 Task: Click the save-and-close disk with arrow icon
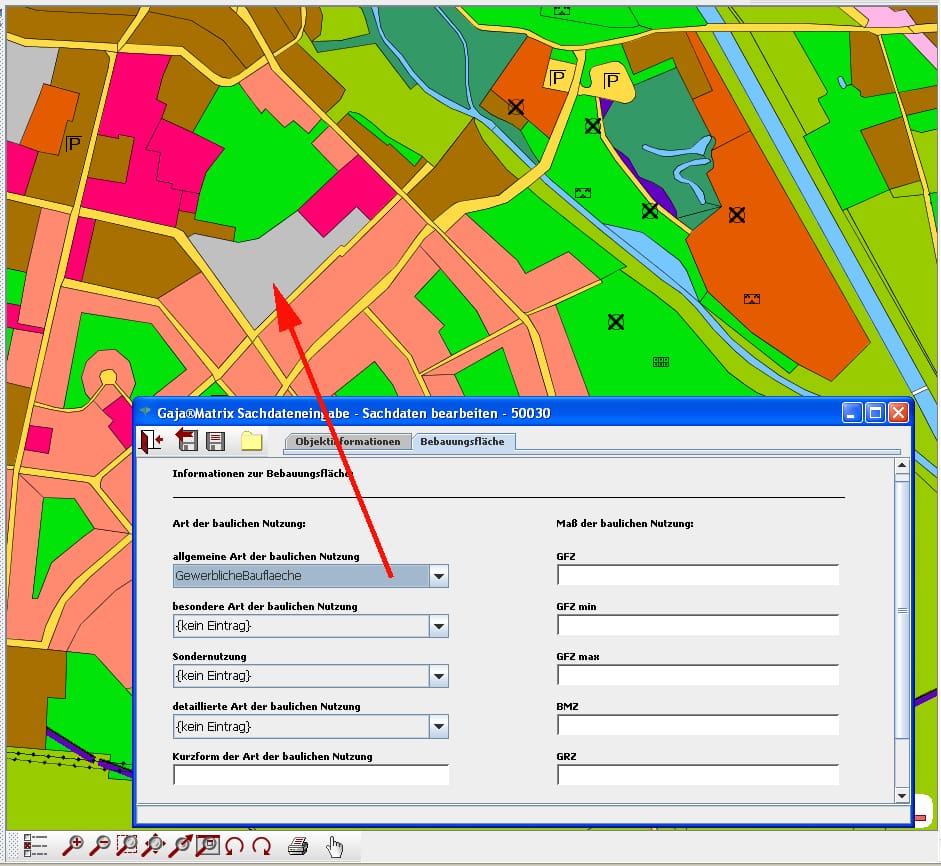(x=186, y=441)
